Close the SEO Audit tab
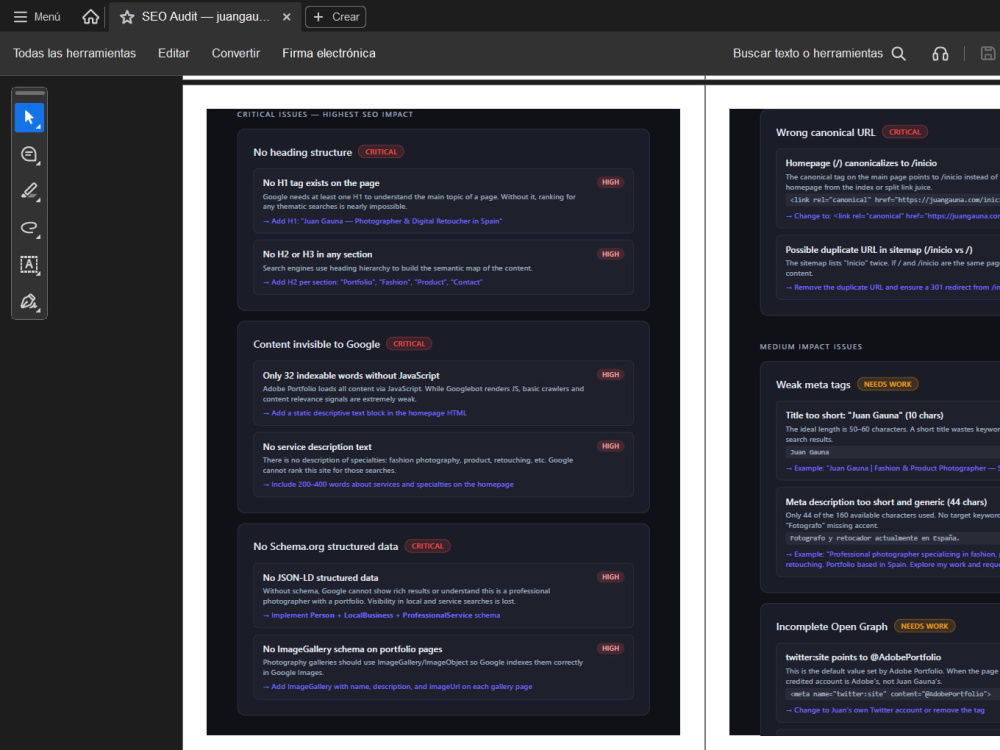This screenshot has height=750, width=1000. point(287,17)
